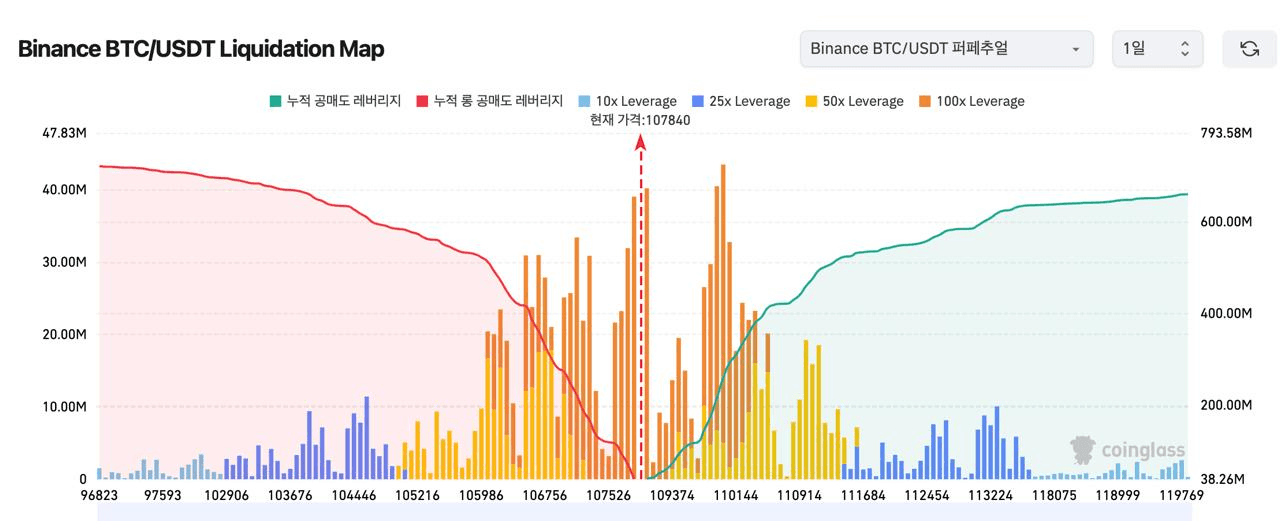Click the 110144 price axis label

(736, 495)
